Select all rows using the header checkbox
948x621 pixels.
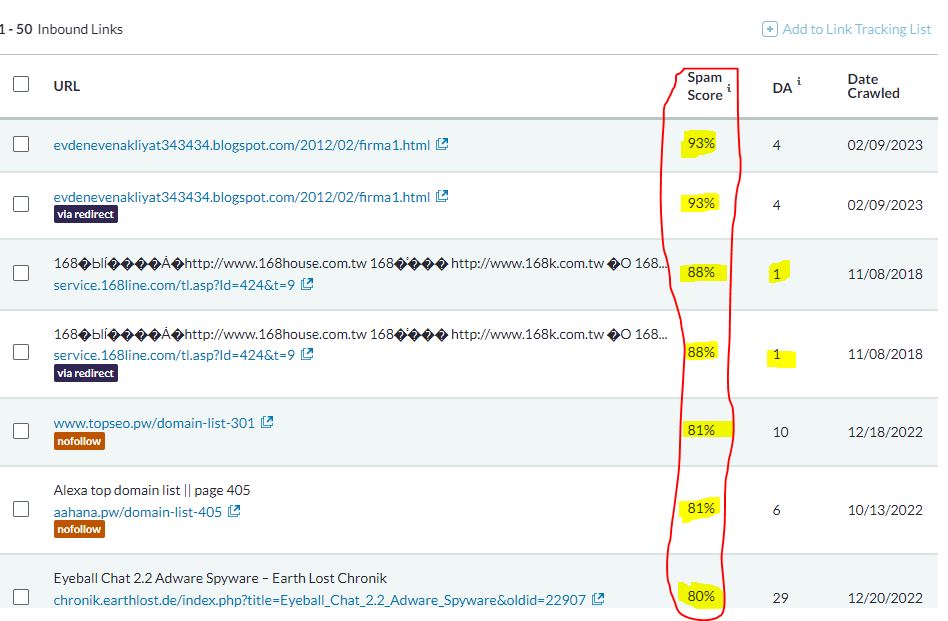tap(21, 84)
